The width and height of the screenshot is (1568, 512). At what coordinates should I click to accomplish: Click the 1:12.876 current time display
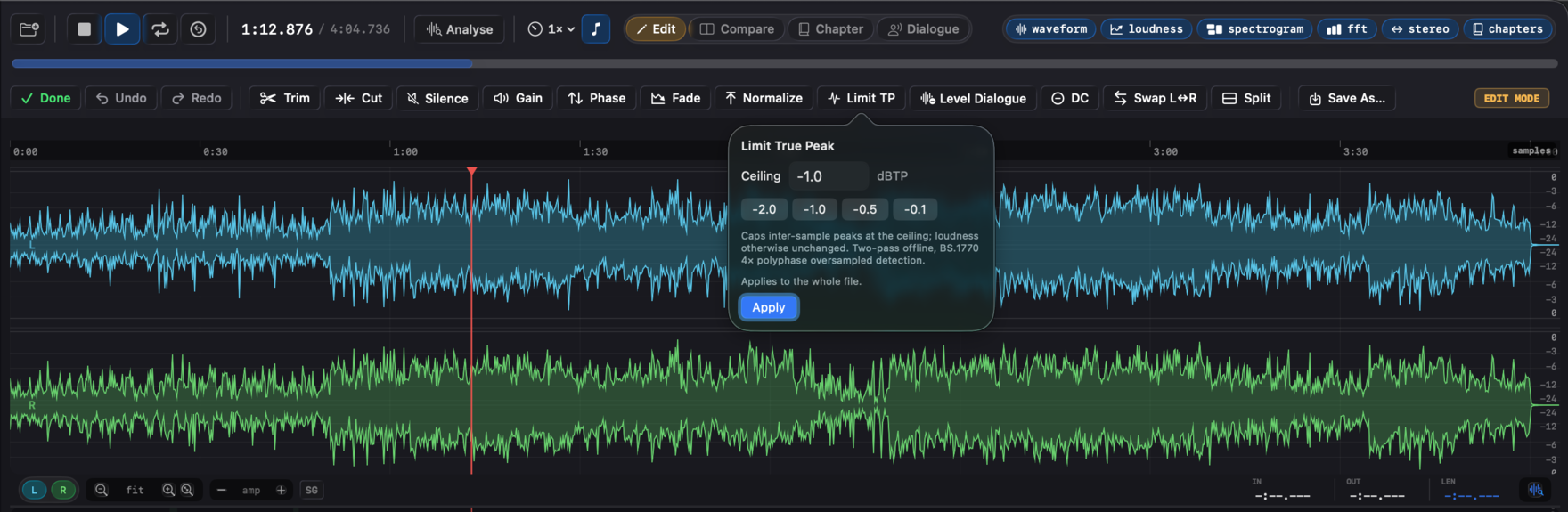point(277,29)
